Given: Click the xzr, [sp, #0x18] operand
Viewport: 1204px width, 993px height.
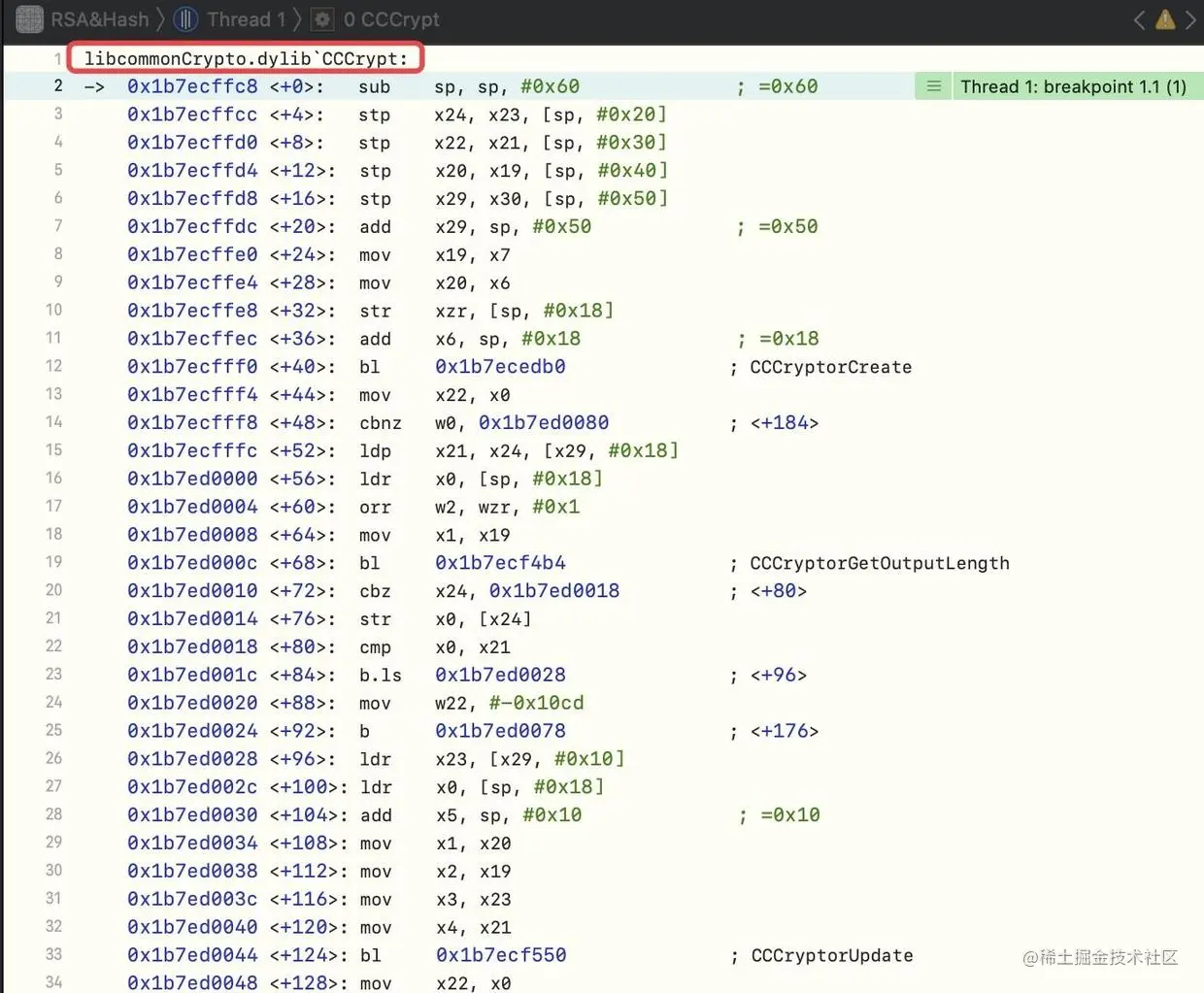Looking at the screenshot, I should tap(524, 311).
